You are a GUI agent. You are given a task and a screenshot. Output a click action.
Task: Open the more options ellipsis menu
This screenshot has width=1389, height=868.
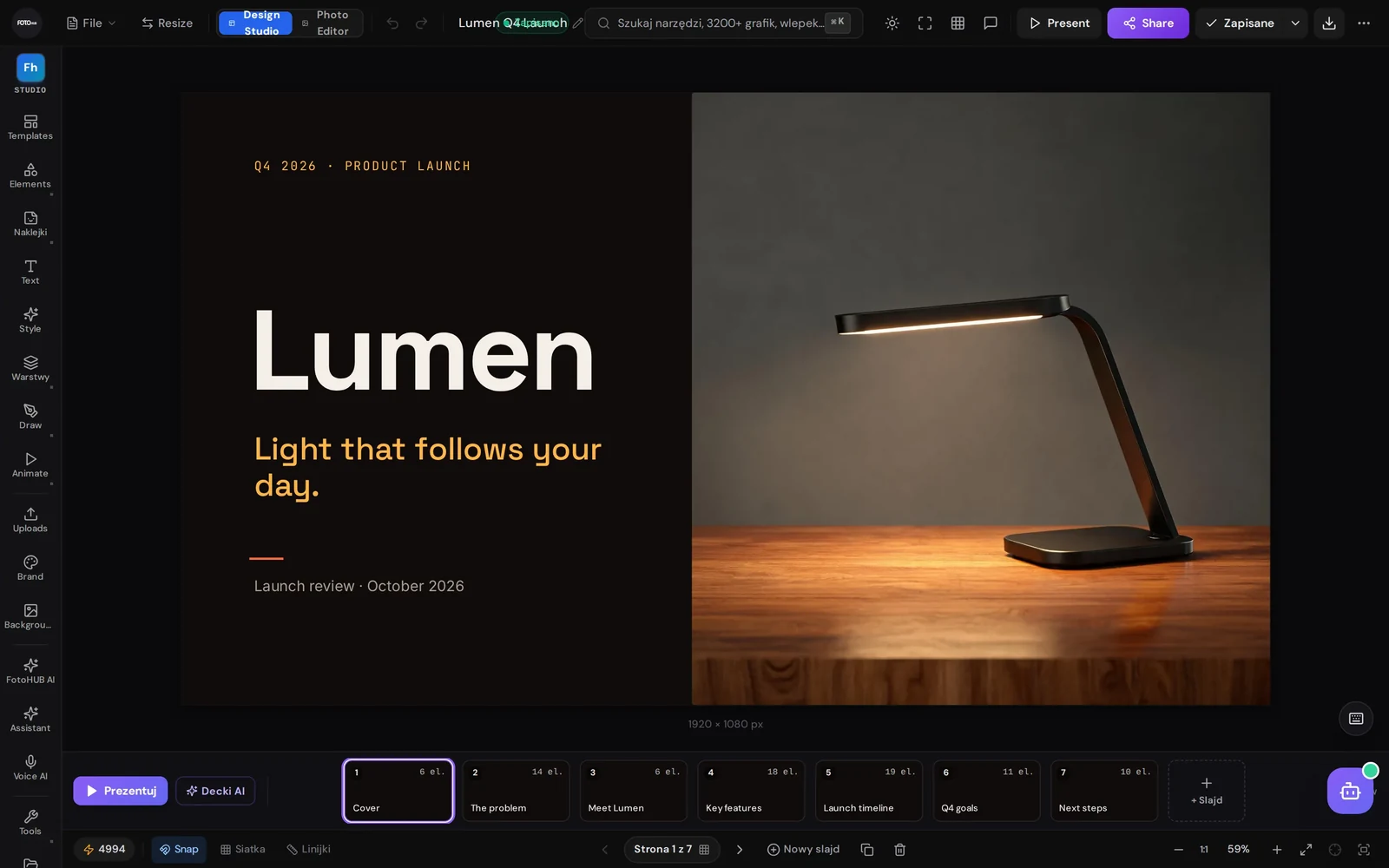pyautogui.click(x=1364, y=23)
